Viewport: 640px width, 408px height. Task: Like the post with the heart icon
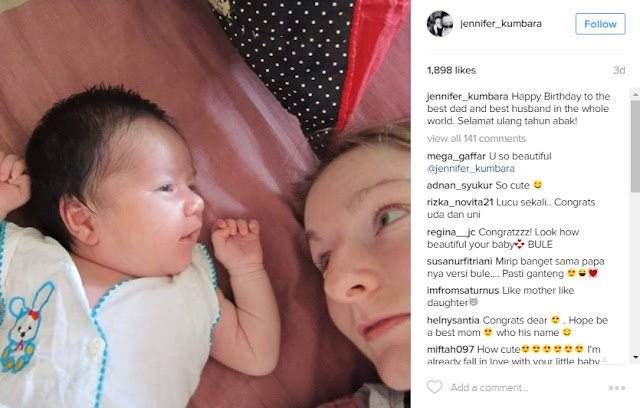pos(434,387)
